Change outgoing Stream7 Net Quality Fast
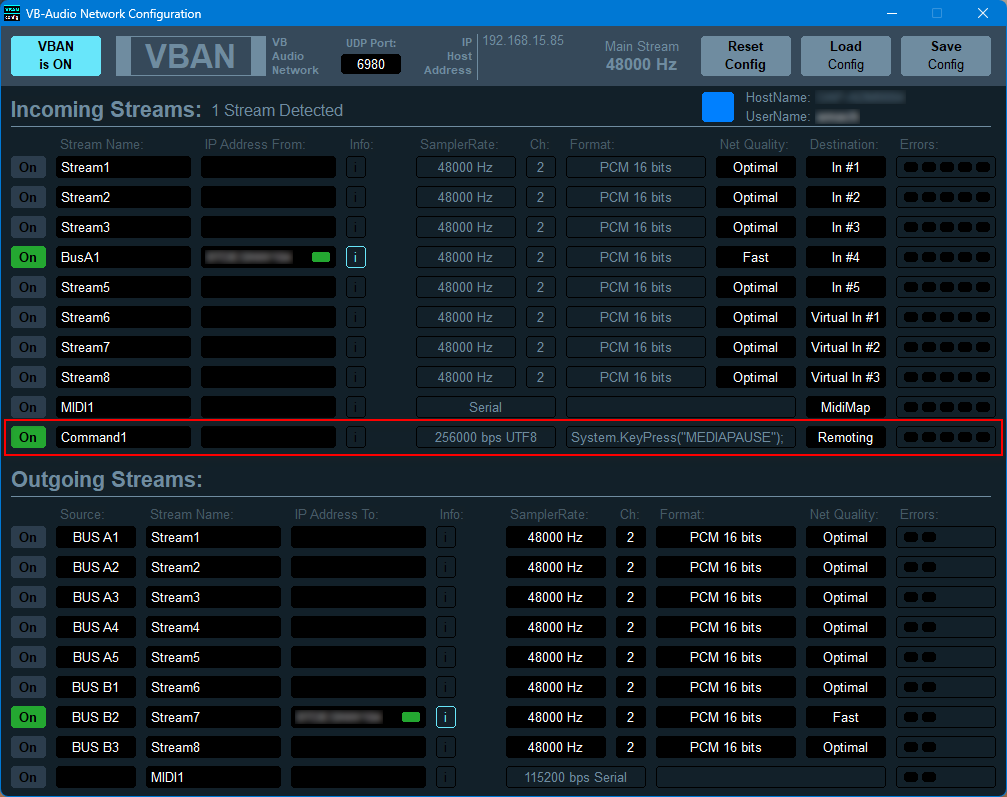1007x797 pixels. 846,717
